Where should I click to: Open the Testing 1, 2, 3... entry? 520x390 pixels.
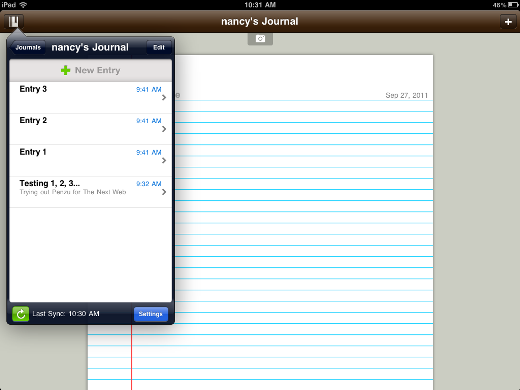(x=91, y=192)
